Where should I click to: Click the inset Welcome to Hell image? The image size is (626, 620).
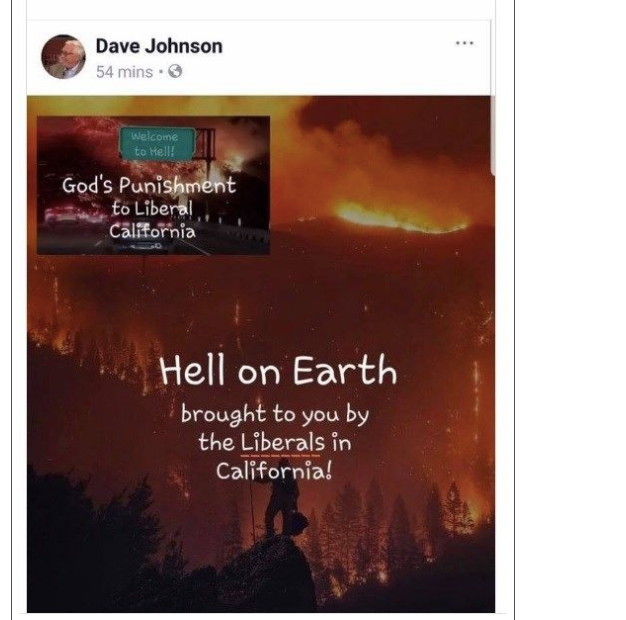pyautogui.click(x=153, y=185)
